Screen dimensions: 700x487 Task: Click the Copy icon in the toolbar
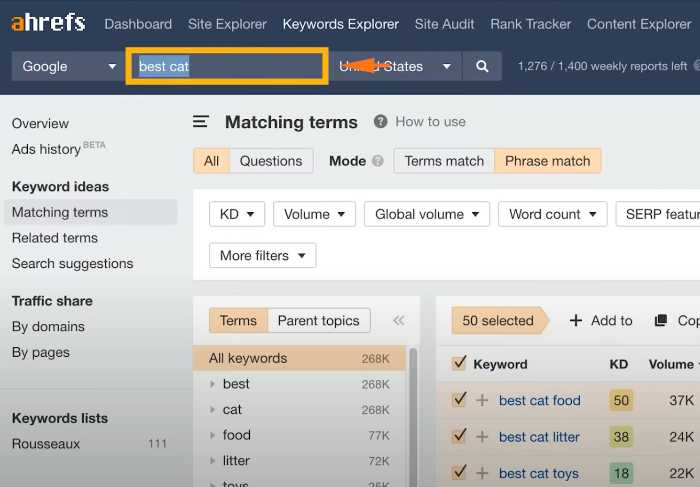(661, 320)
